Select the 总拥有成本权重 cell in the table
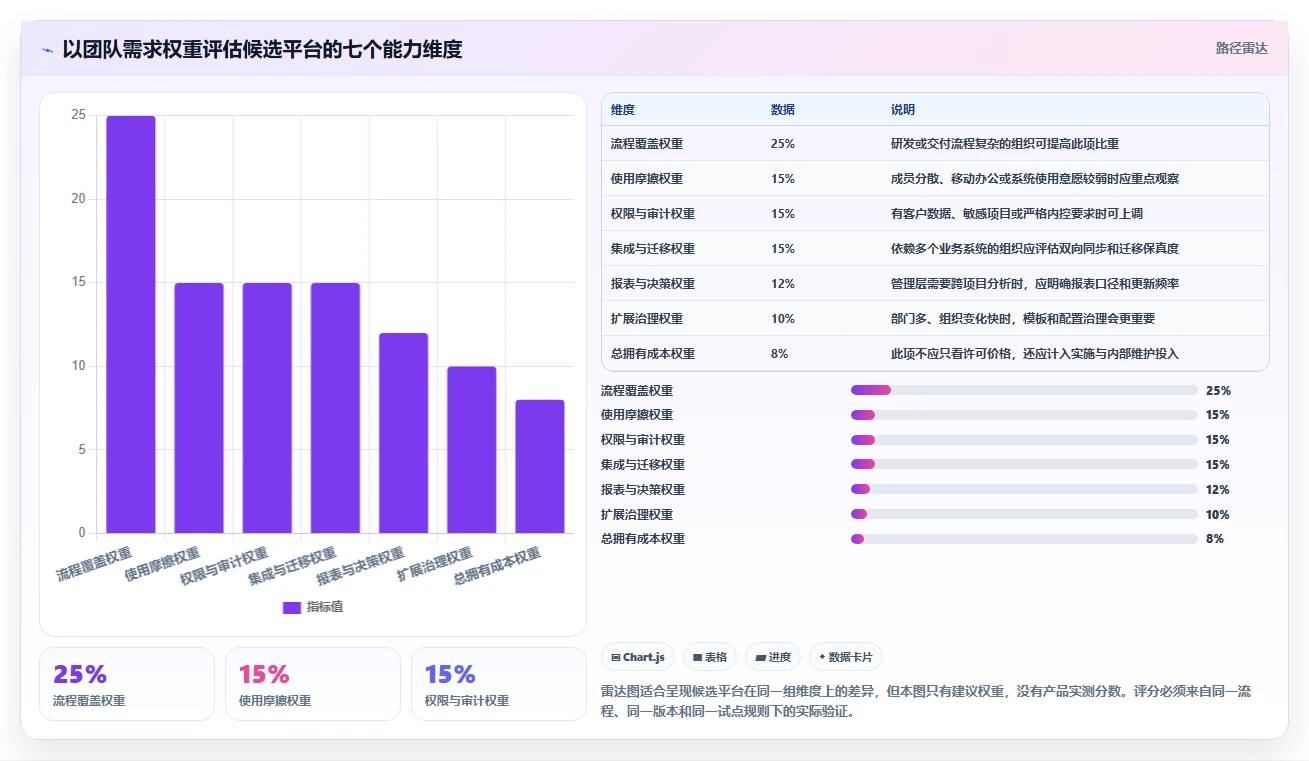This screenshot has height=761, width=1309. (653, 354)
